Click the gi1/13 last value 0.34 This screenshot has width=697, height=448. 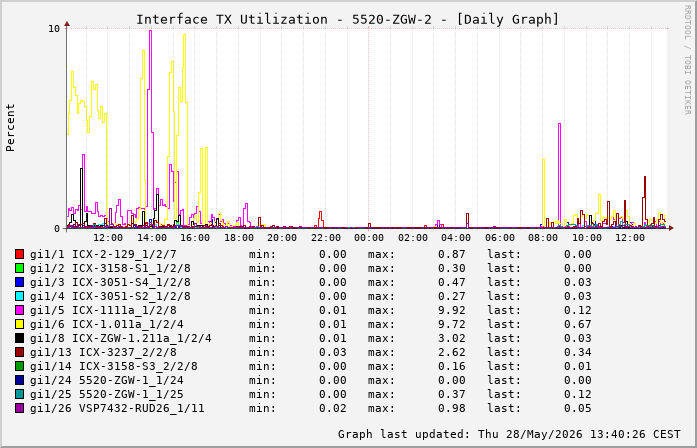(578, 352)
